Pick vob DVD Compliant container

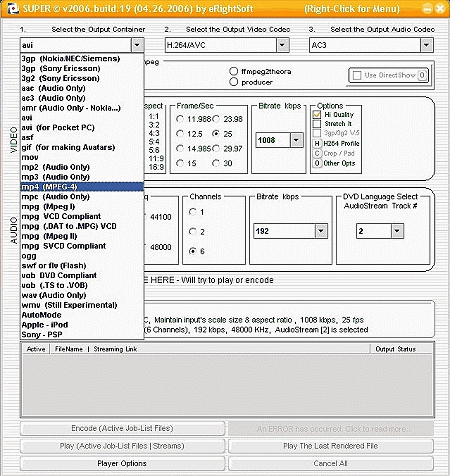[82, 276]
